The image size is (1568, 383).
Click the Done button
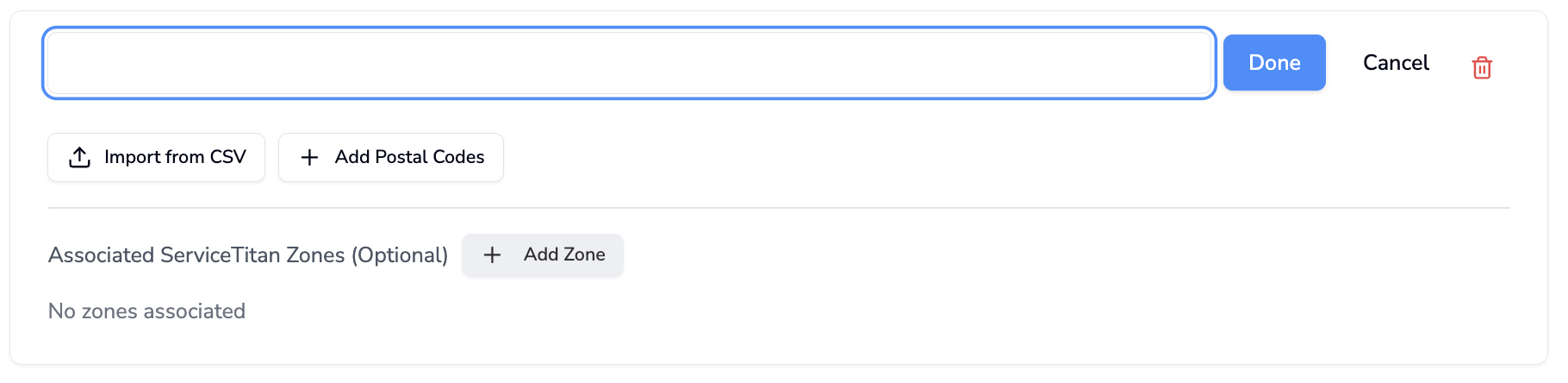[1274, 62]
